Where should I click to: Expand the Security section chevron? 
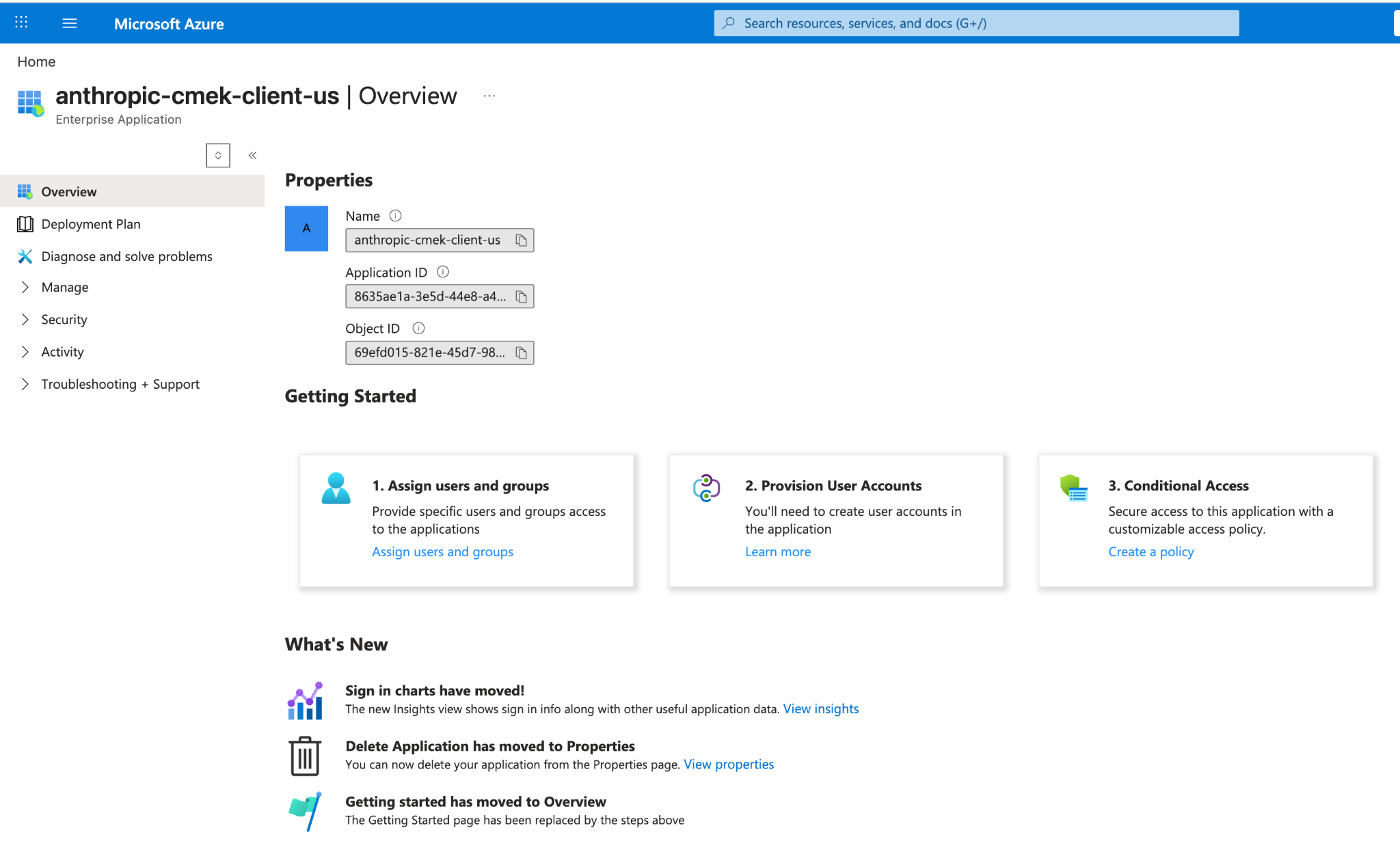point(25,319)
